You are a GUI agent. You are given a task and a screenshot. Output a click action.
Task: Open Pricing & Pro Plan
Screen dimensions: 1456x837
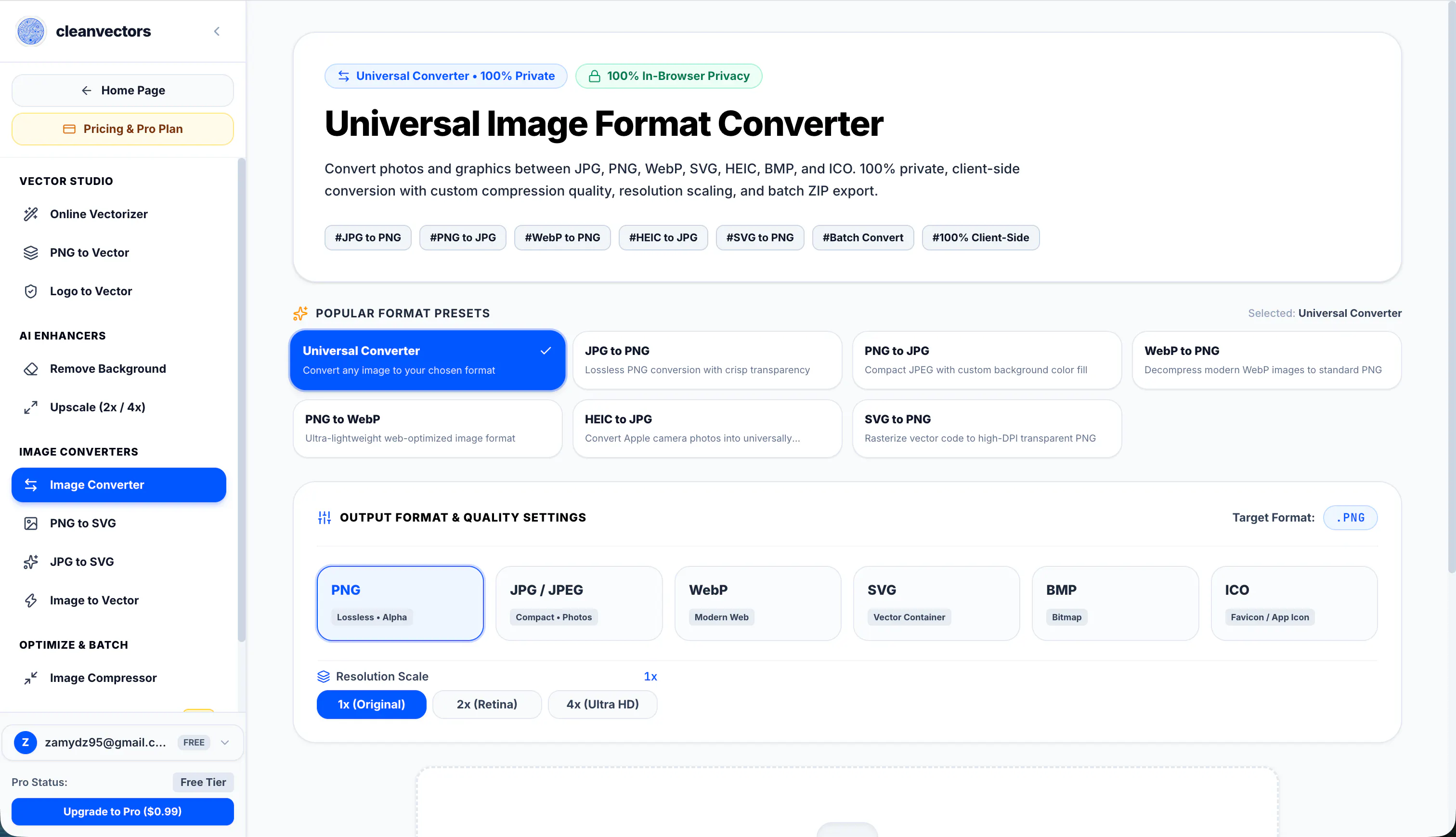122,129
